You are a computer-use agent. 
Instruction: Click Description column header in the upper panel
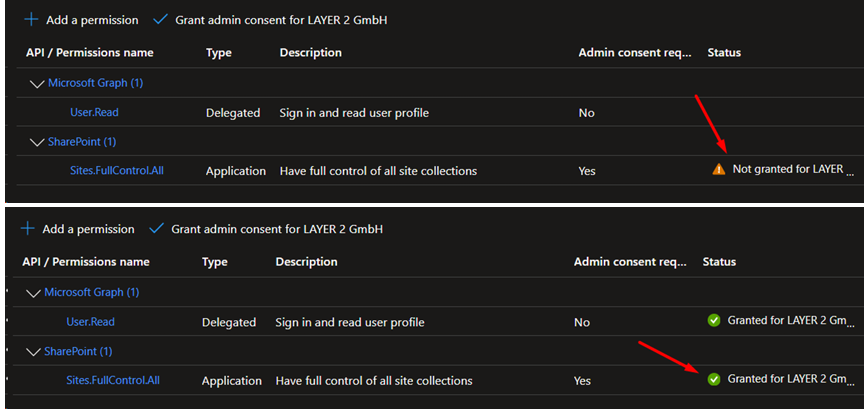(310, 52)
